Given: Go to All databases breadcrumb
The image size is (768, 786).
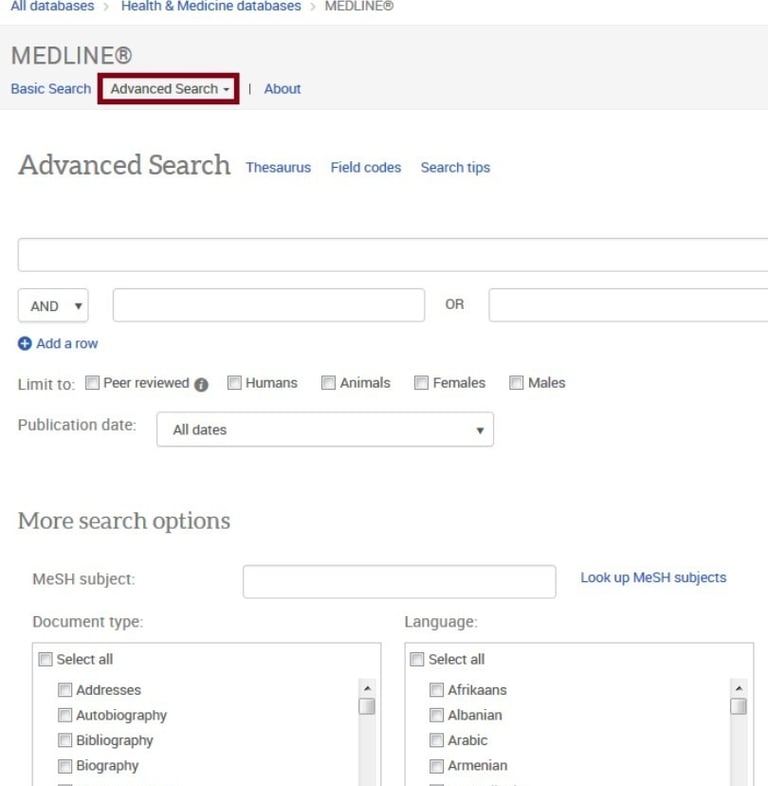Looking at the screenshot, I should click(x=52, y=6).
